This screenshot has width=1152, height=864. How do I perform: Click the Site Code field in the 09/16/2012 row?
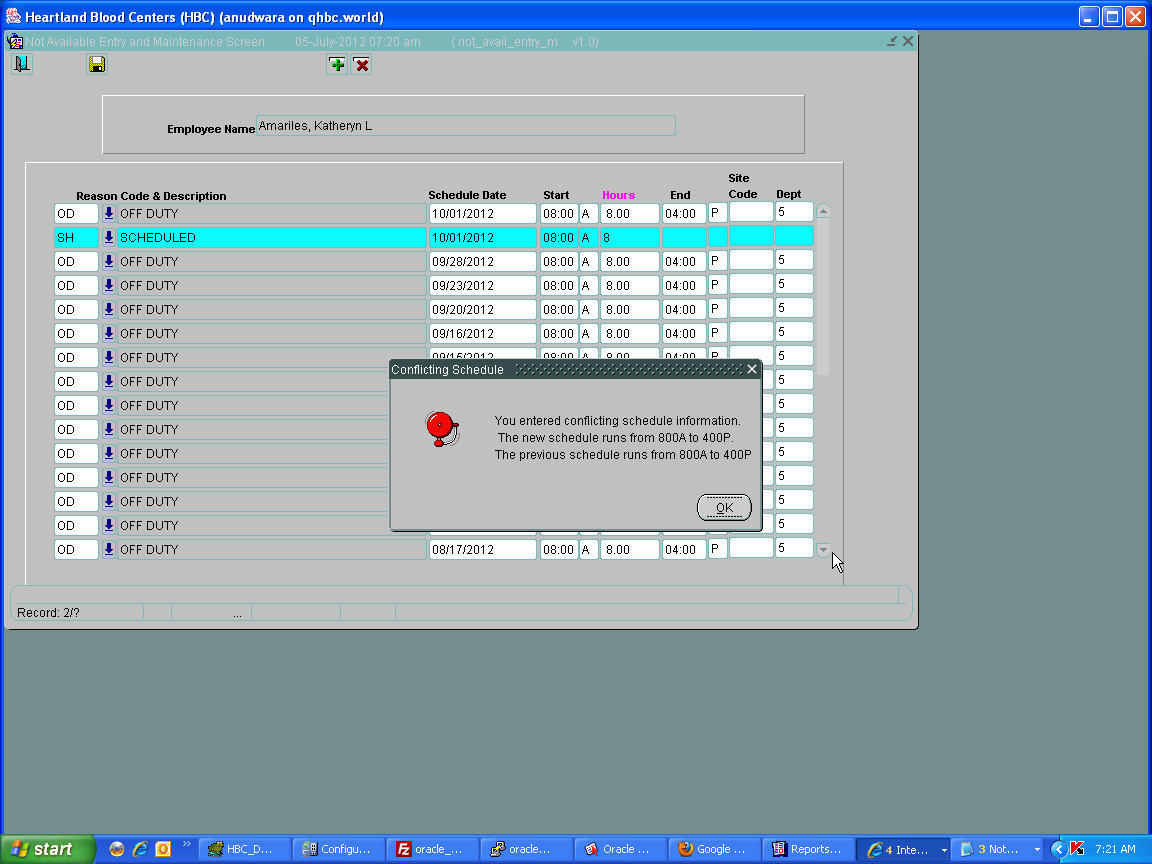click(751, 332)
